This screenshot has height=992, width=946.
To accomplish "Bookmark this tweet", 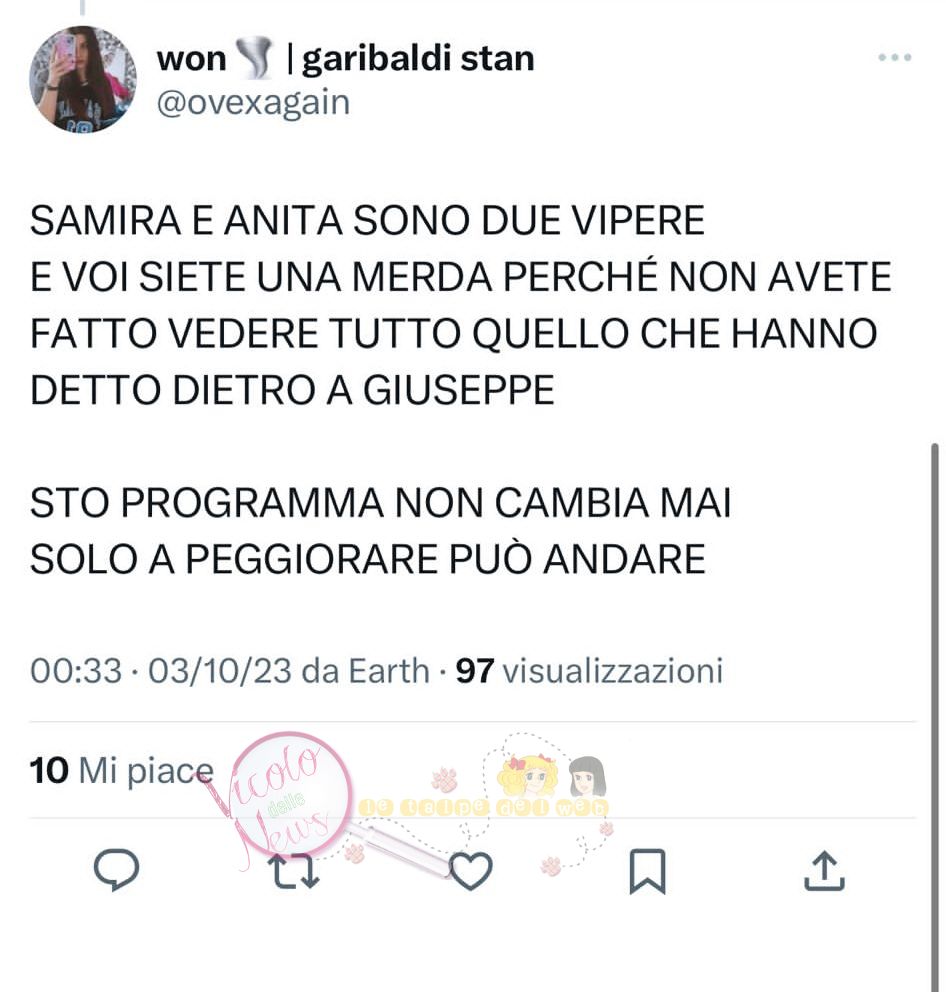I will point(647,871).
